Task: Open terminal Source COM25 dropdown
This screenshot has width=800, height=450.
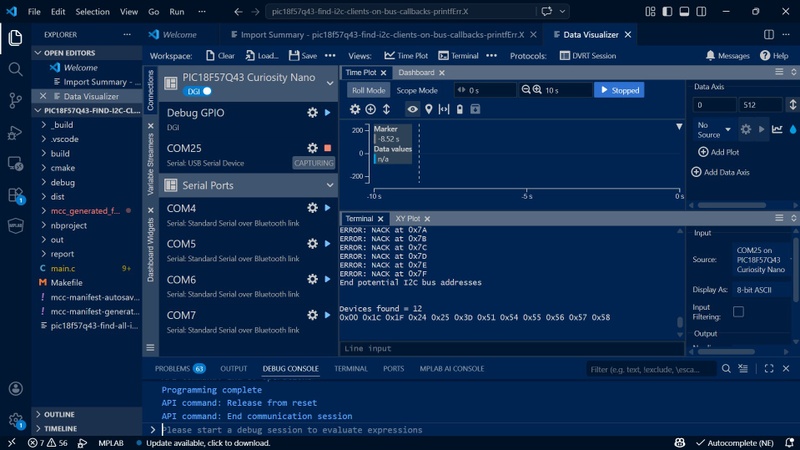Action: pyautogui.click(x=762, y=260)
